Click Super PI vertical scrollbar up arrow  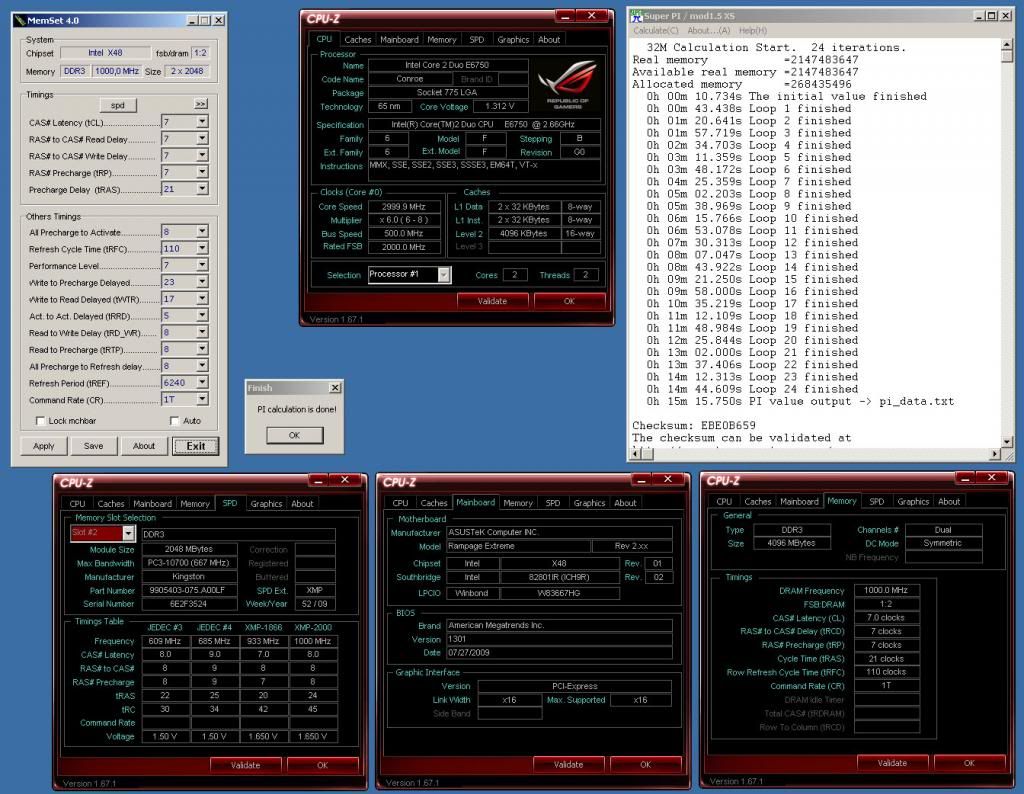[x=1007, y=44]
